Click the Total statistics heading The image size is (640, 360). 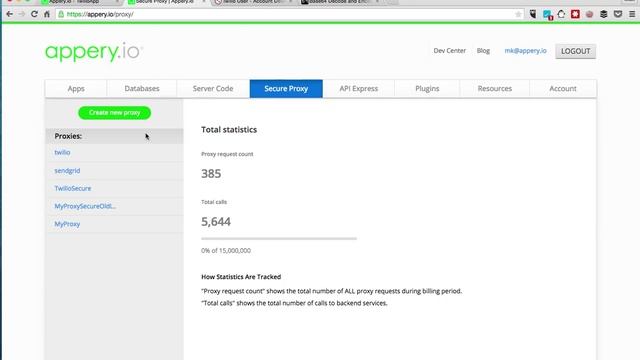[229, 130]
